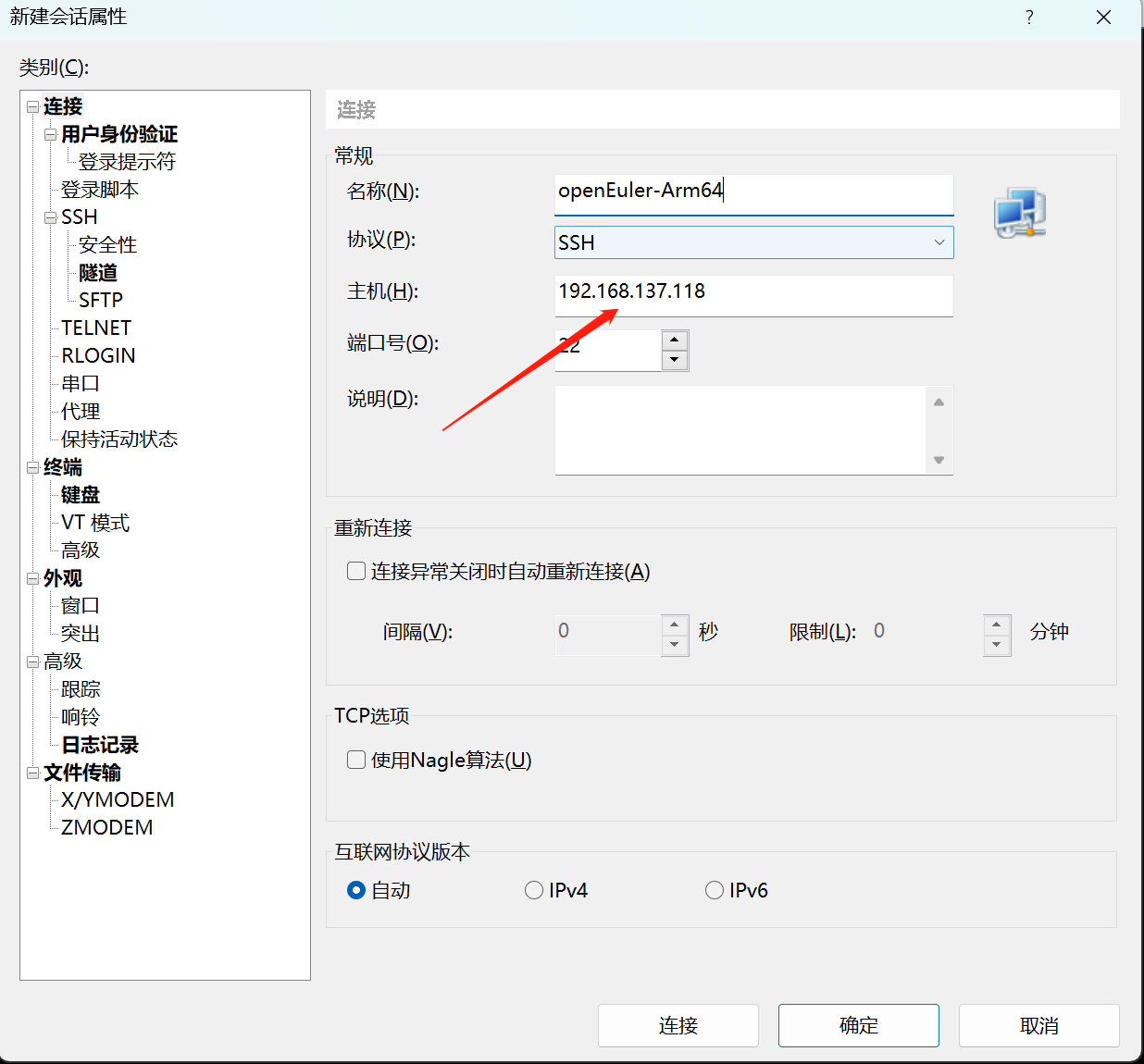Select the IPv4 protocol version
1144x1064 pixels.
point(534,890)
